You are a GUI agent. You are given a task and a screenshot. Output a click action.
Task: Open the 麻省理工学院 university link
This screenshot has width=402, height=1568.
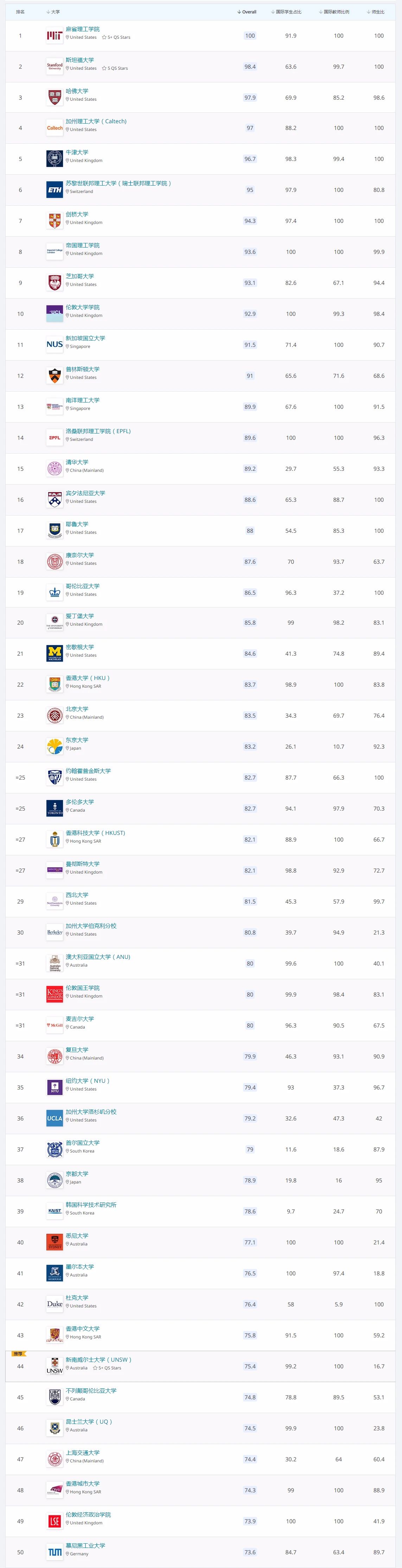[x=83, y=29]
